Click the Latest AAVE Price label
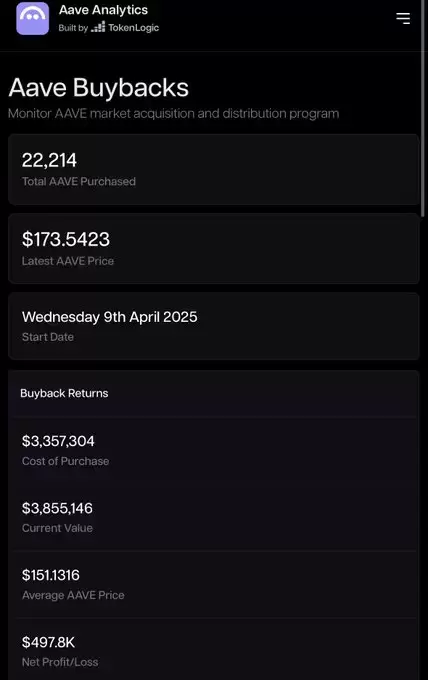 (68, 261)
